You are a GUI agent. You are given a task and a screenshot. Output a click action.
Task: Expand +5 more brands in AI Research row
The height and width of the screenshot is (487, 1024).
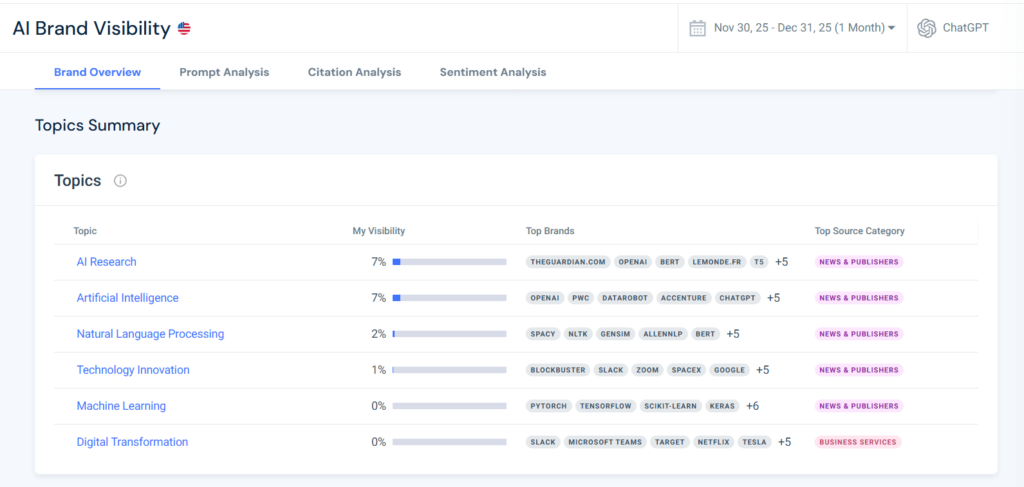click(x=781, y=262)
